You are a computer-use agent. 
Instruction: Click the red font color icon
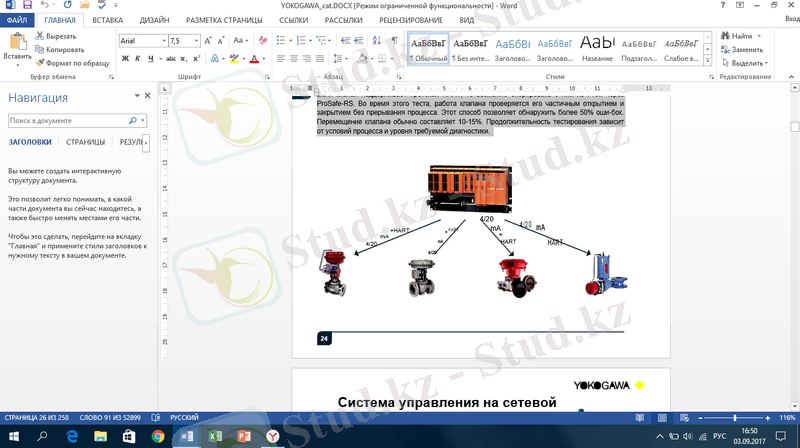[x=254, y=59]
